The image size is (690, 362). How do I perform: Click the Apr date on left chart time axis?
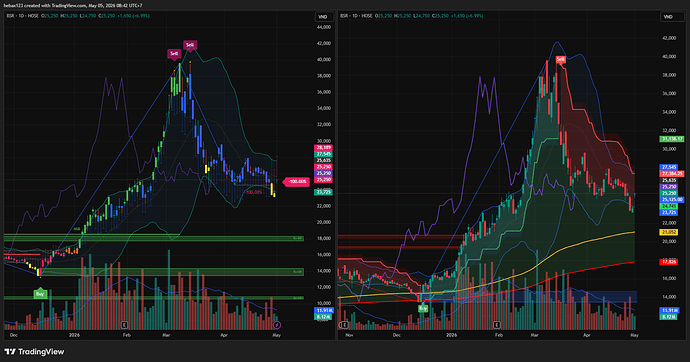click(224, 335)
